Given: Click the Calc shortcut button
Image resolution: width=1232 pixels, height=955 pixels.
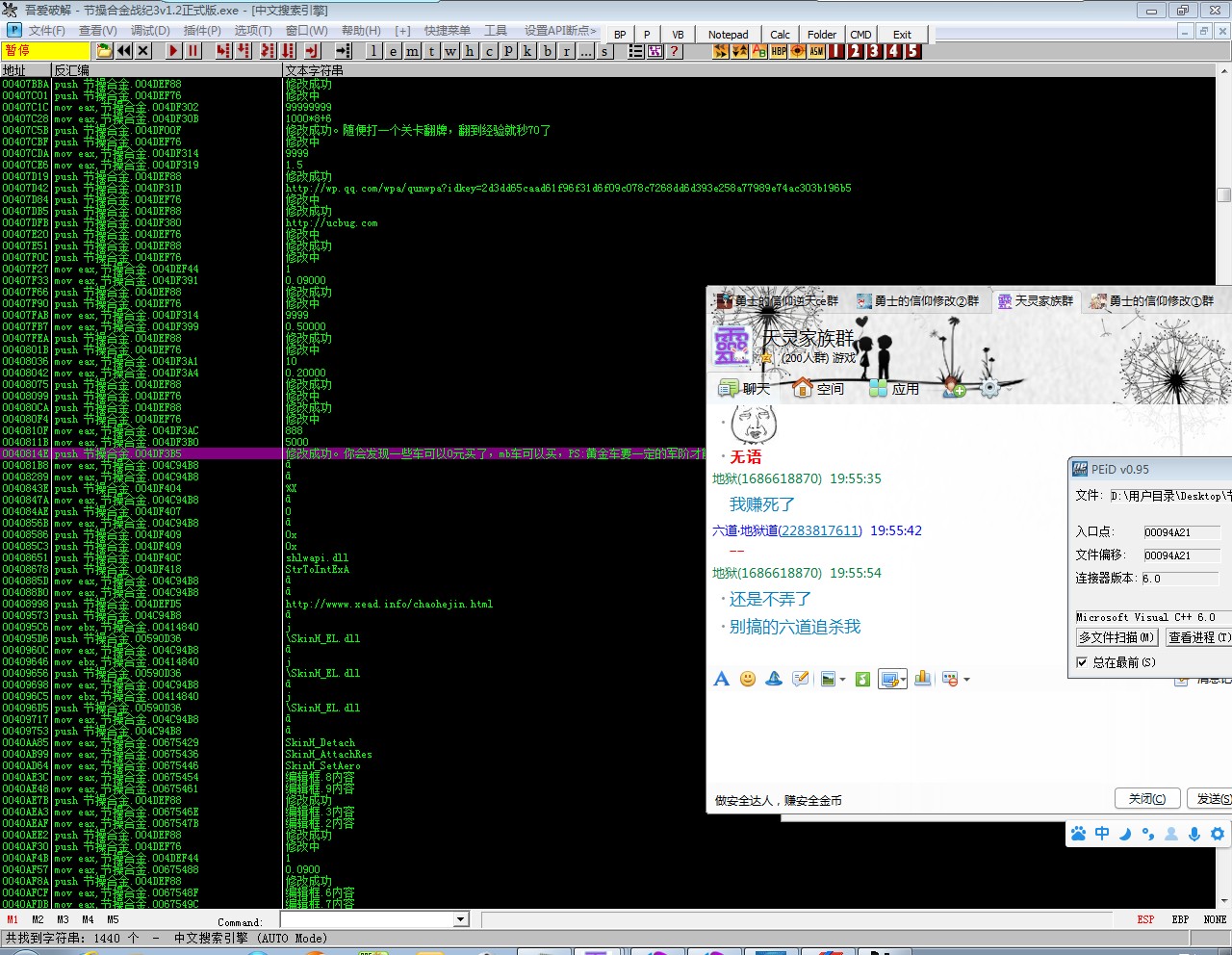Looking at the screenshot, I should click(x=781, y=35).
